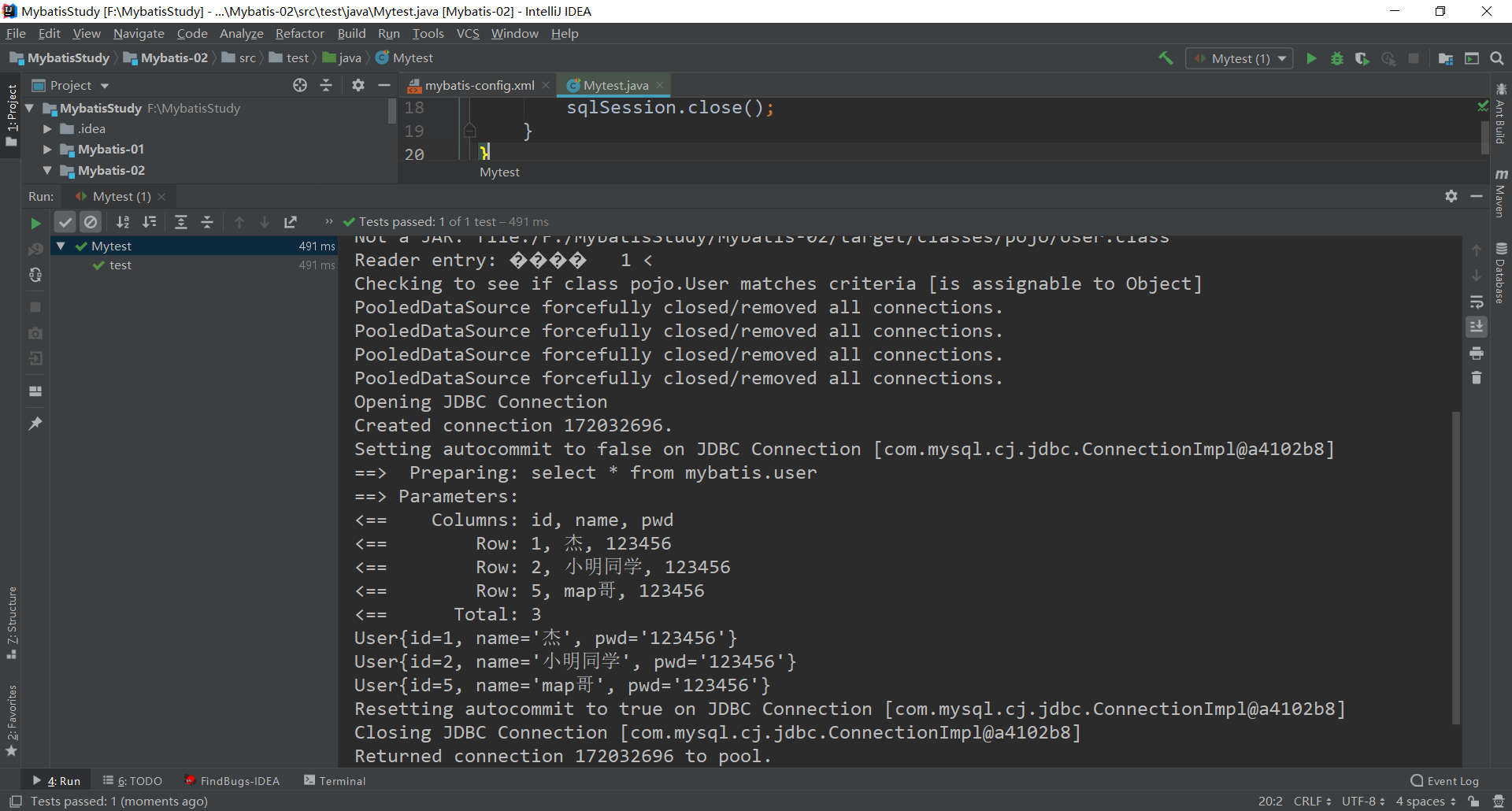Hide the Project panel with minus icon
The height and width of the screenshot is (811, 1512).
pyautogui.click(x=384, y=85)
